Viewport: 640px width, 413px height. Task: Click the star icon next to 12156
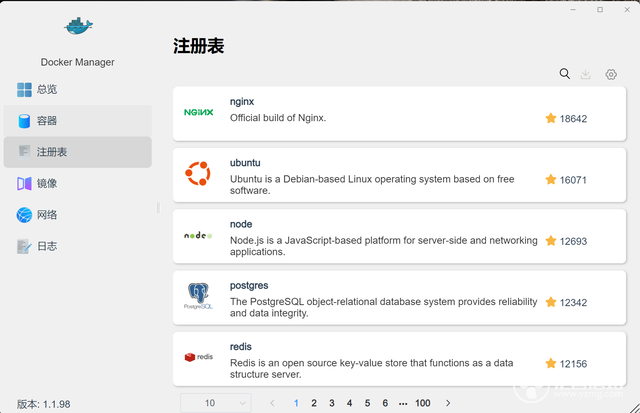[x=551, y=363]
